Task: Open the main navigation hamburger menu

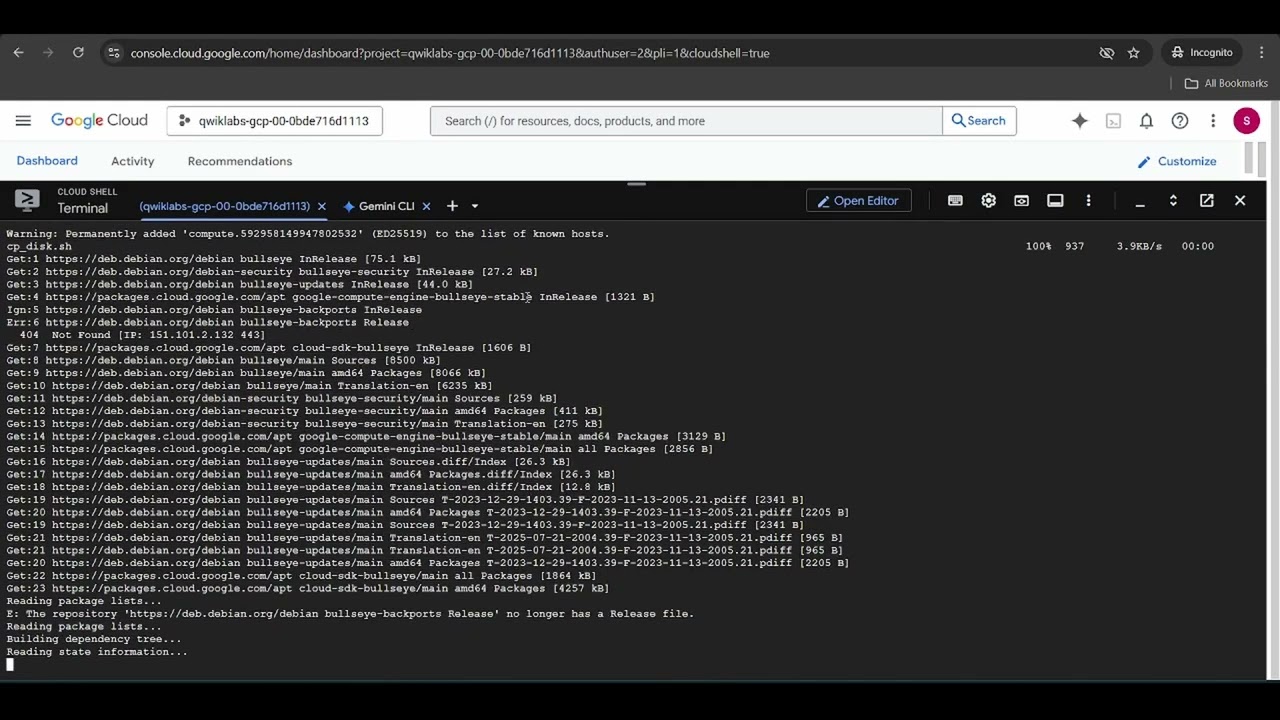Action: pos(23,121)
